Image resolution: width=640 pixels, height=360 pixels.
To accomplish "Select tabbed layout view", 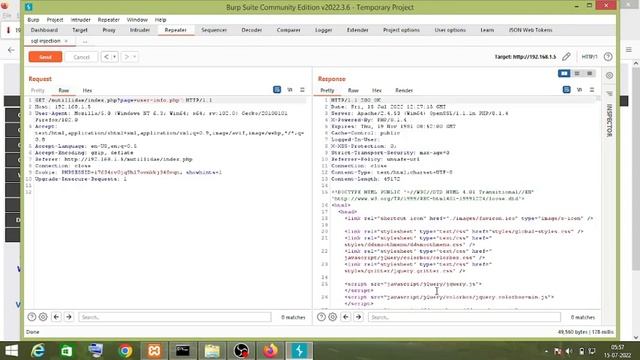I will [589, 73].
